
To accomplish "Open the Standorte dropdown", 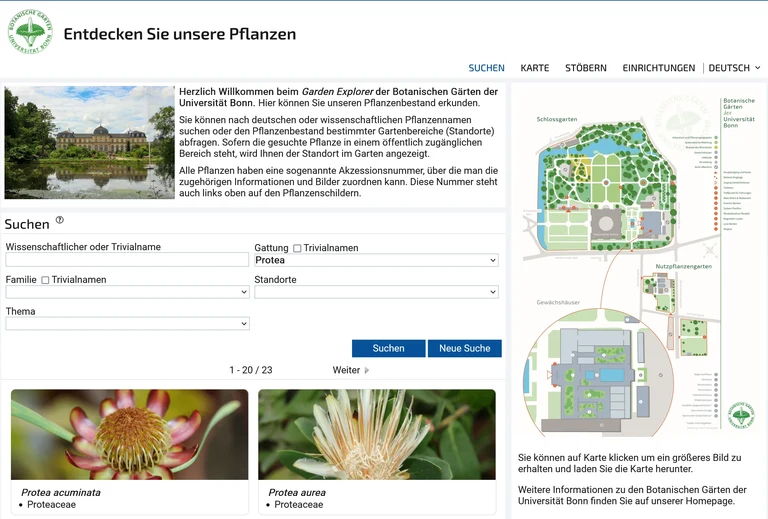I will (x=376, y=292).
